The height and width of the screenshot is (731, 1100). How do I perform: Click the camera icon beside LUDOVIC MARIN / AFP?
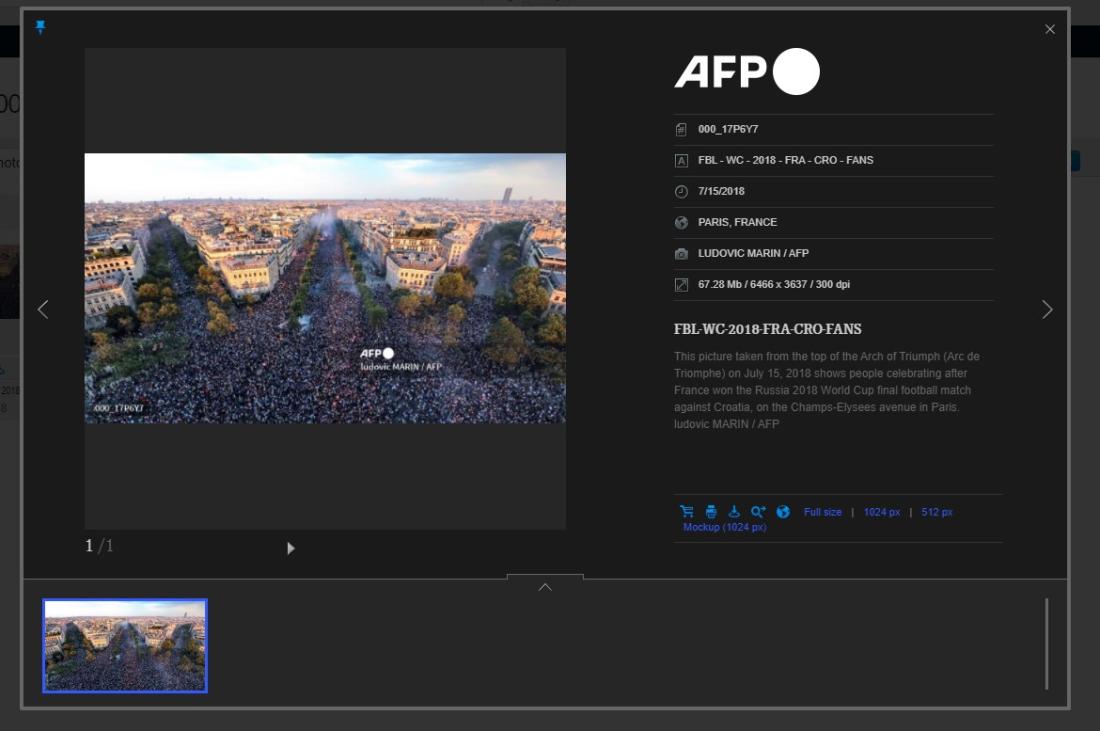[680, 253]
